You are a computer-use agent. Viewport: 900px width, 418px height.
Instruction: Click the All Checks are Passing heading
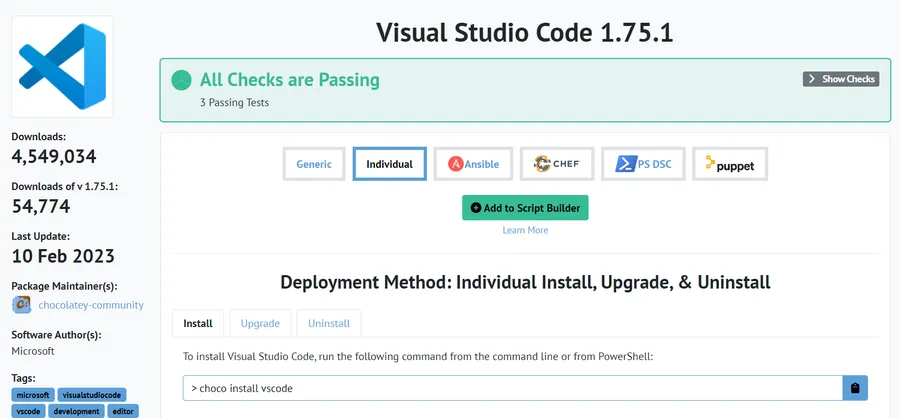pos(290,80)
